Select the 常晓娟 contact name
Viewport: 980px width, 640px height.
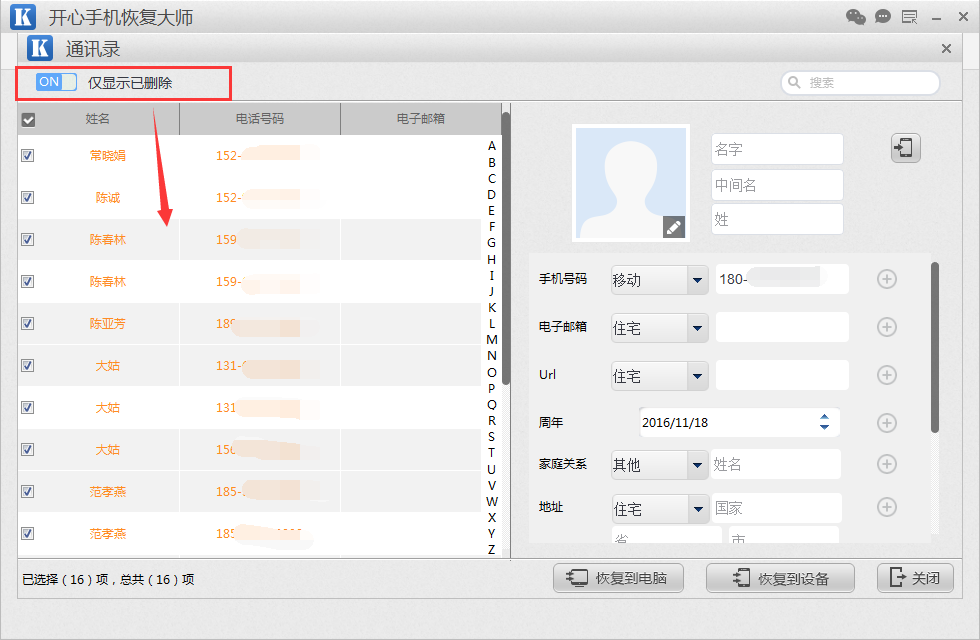[x=108, y=156]
